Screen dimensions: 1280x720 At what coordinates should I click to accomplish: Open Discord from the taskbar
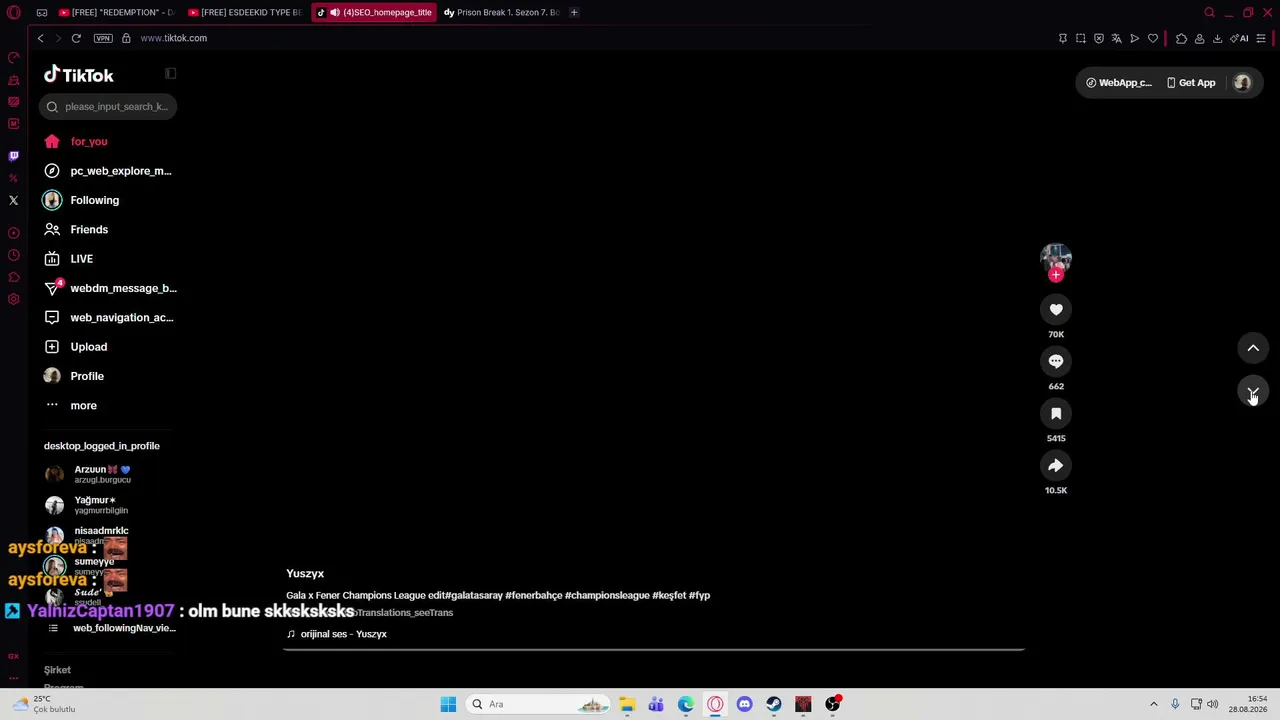[x=744, y=704]
